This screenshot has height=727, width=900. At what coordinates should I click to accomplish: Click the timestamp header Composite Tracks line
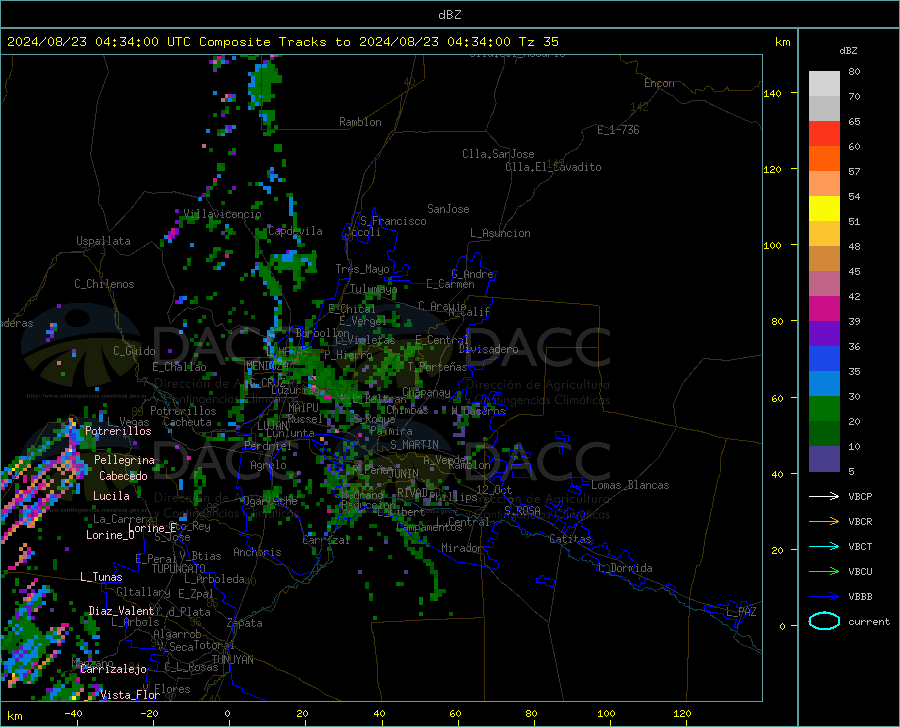282,42
